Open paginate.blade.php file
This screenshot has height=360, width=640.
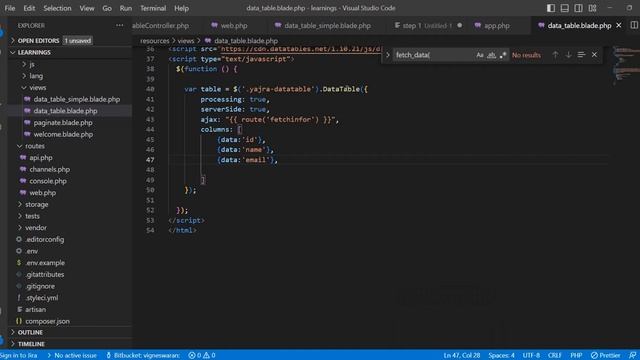[x=63, y=123]
